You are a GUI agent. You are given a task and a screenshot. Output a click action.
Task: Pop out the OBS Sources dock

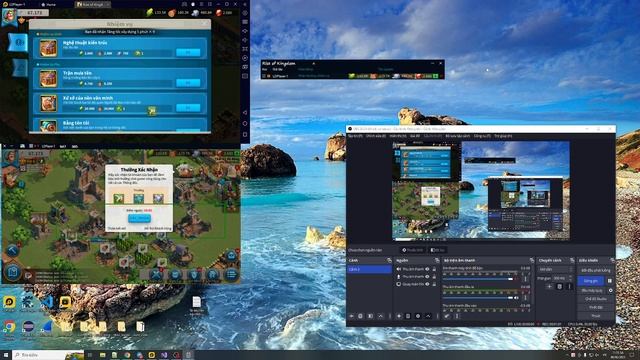[x=437, y=260]
